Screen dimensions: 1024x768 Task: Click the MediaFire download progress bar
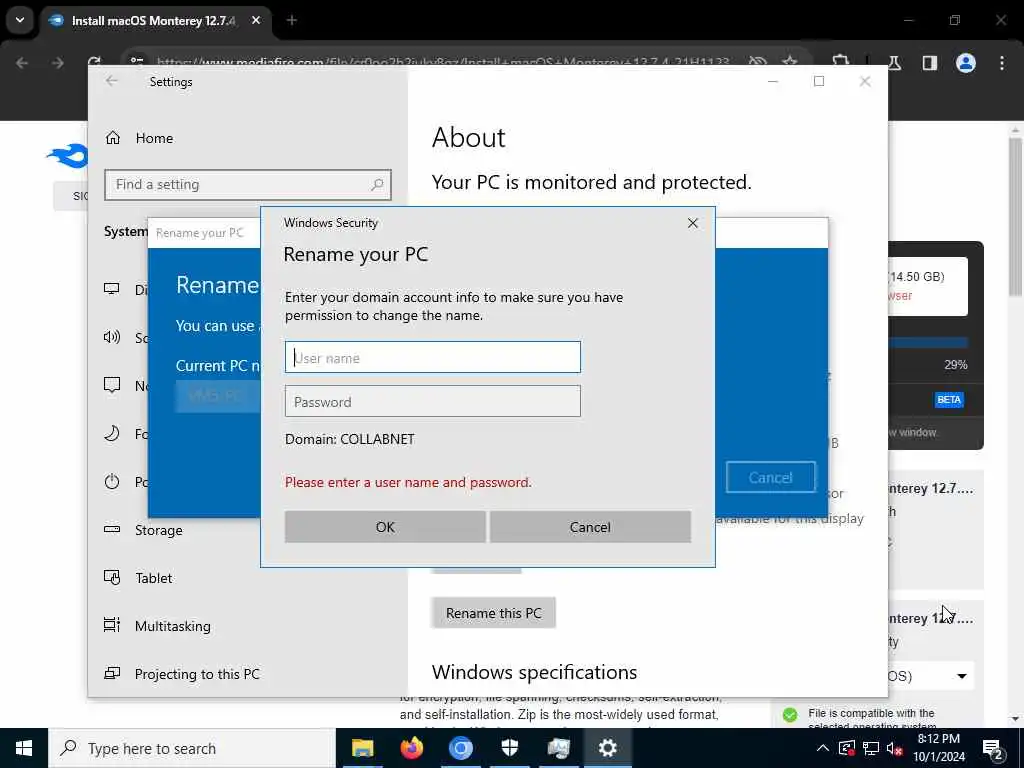click(928, 342)
